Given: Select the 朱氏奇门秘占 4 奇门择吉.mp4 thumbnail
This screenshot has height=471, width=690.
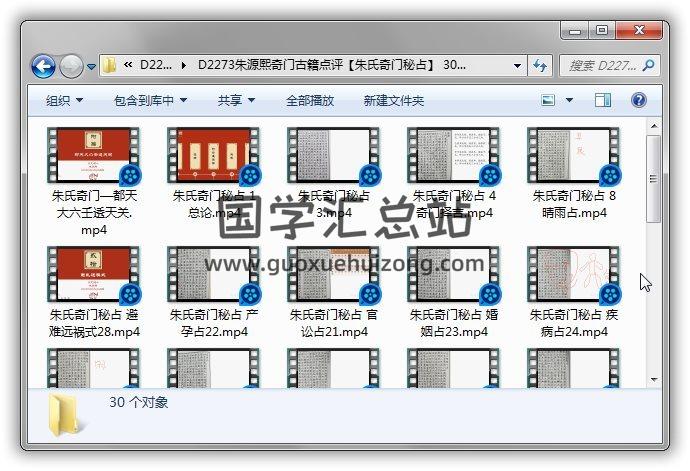Looking at the screenshot, I should pyautogui.click(x=454, y=155).
